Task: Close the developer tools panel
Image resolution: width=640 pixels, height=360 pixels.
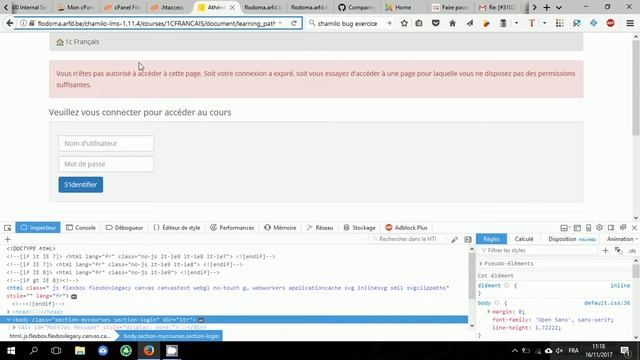Action: tap(634, 228)
